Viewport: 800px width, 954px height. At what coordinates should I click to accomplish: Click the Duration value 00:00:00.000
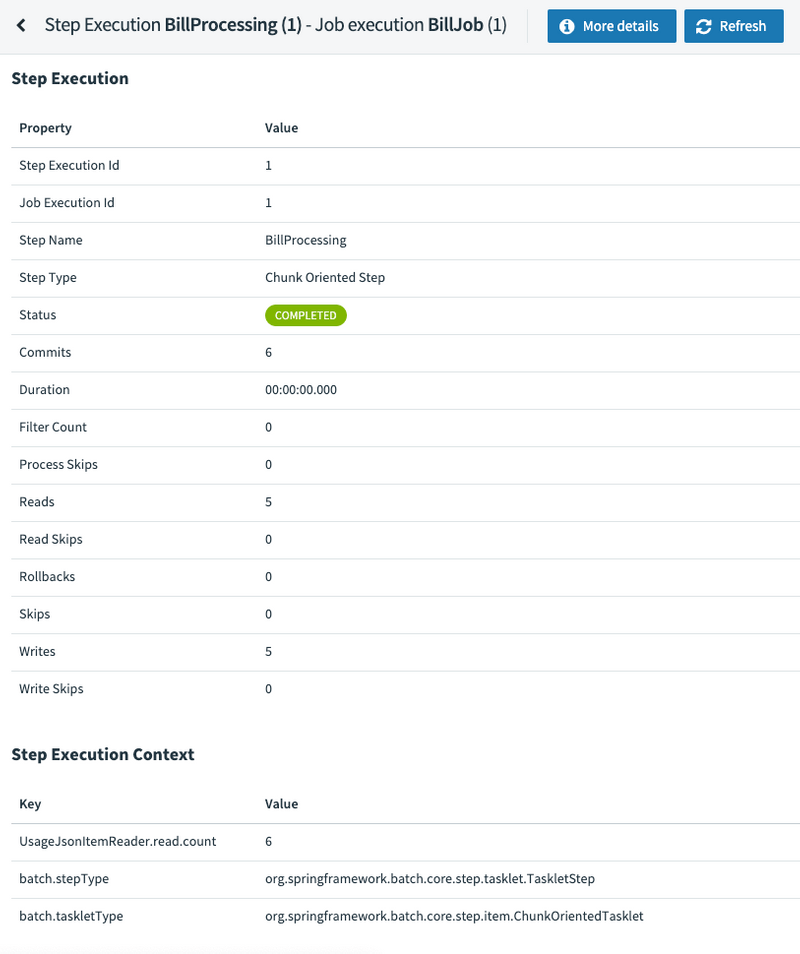pos(301,389)
